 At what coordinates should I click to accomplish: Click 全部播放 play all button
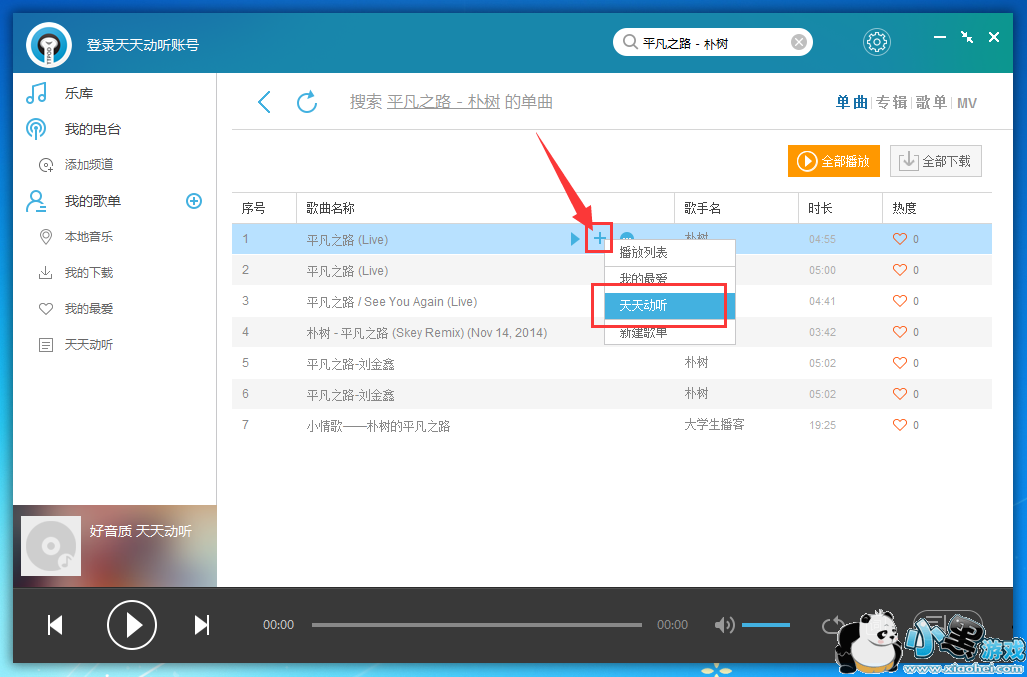(x=833, y=161)
